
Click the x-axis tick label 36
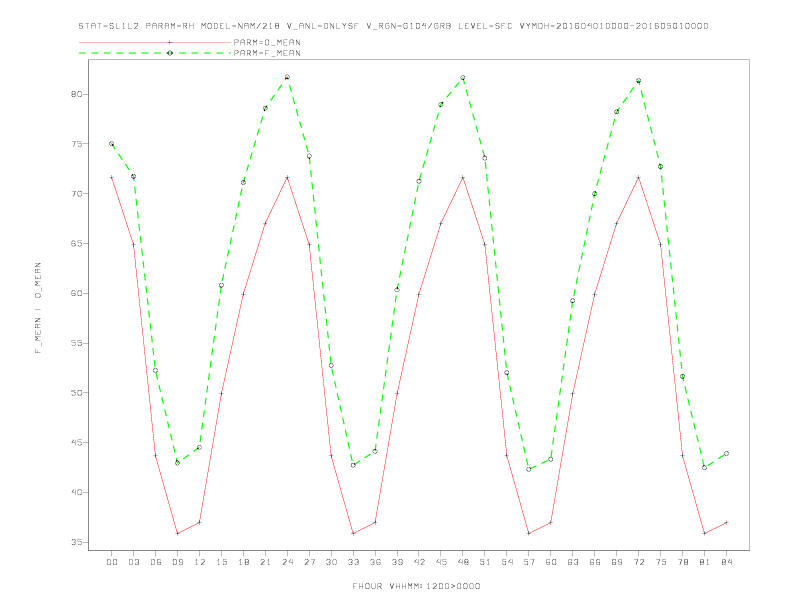tap(375, 562)
